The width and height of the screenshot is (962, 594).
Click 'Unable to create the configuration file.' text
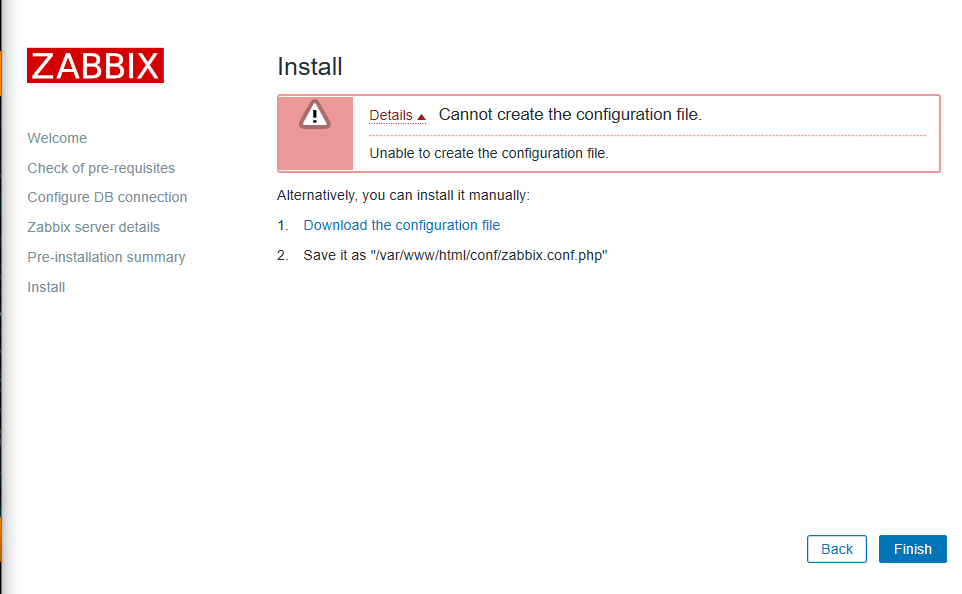click(x=489, y=153)
